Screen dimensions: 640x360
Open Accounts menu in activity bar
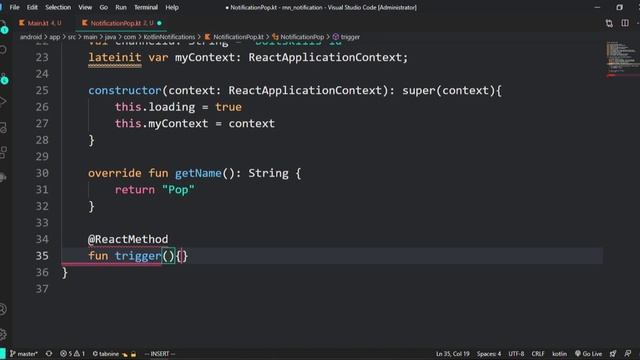(x=3, y=309)
